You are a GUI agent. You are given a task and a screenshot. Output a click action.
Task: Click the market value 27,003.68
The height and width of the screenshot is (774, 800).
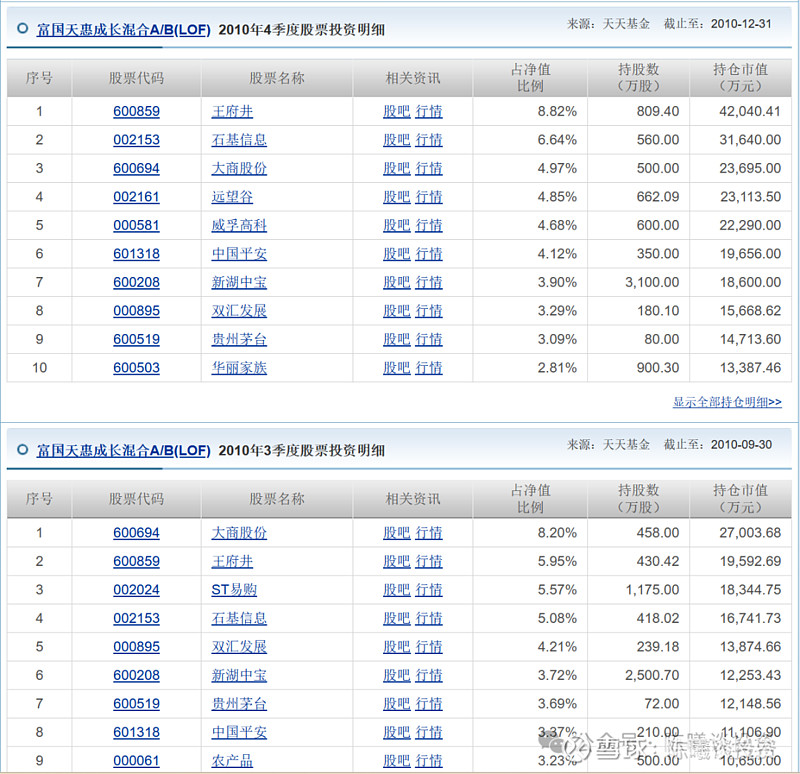[750, 533]
